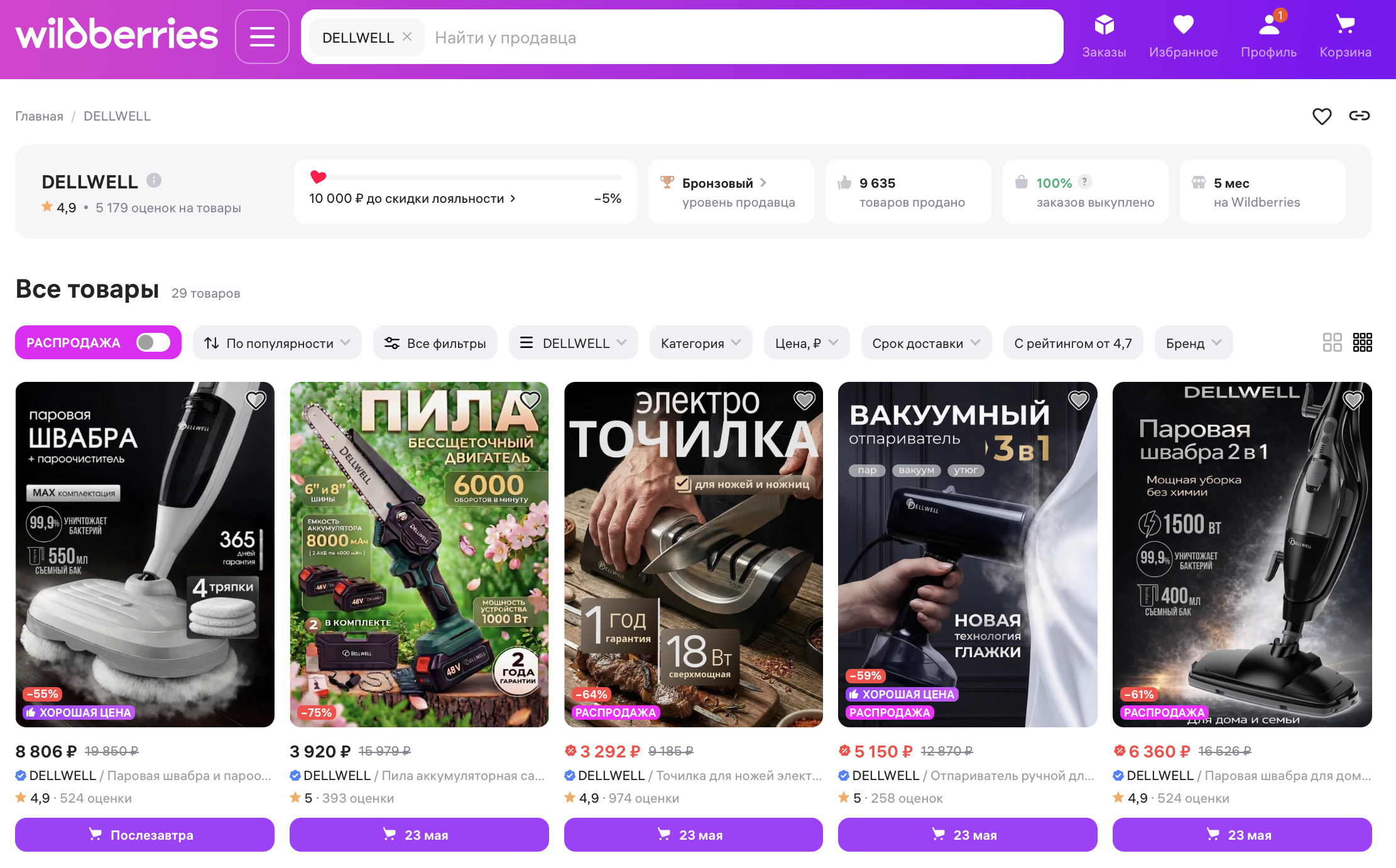
Task: Click 5 179 оценок на товары
Action: click(168, 208)
